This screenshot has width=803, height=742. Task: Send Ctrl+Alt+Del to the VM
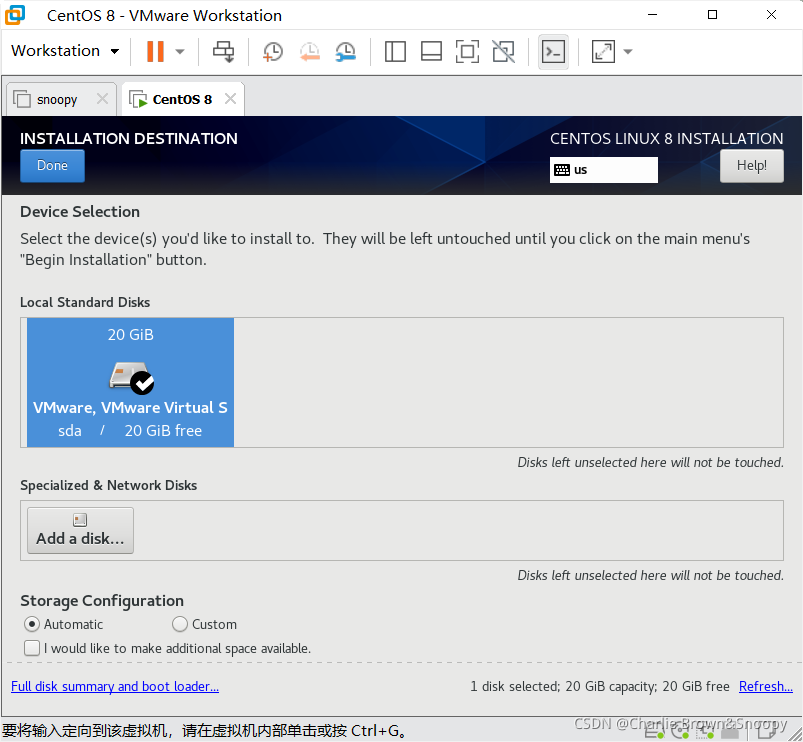pos(223,51)
